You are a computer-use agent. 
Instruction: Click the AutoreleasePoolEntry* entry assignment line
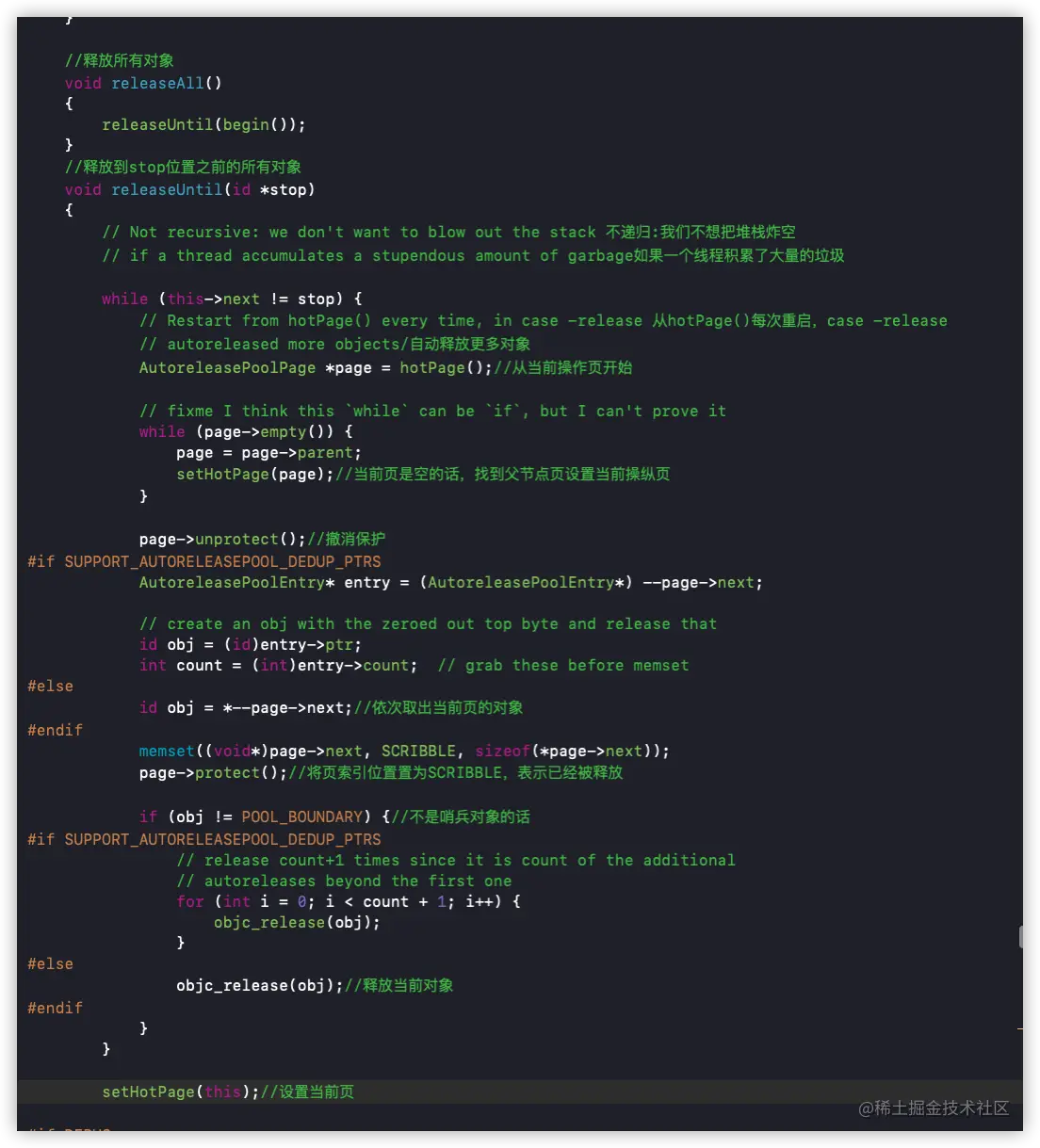(451, 582)
